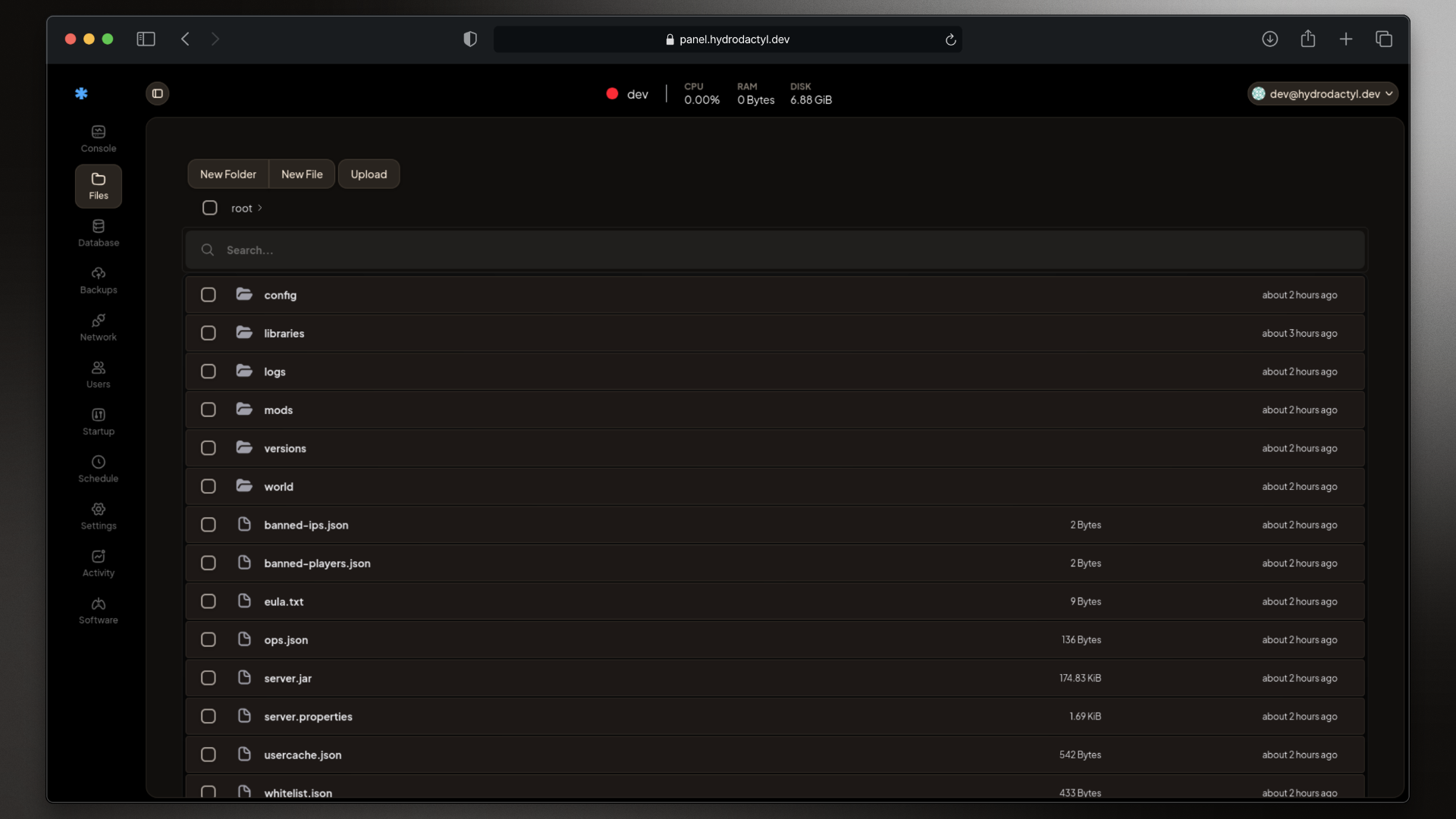Click the blue asterisk panel logo
The width and height of the screenshot is (1456, 819).
point(81,93)
